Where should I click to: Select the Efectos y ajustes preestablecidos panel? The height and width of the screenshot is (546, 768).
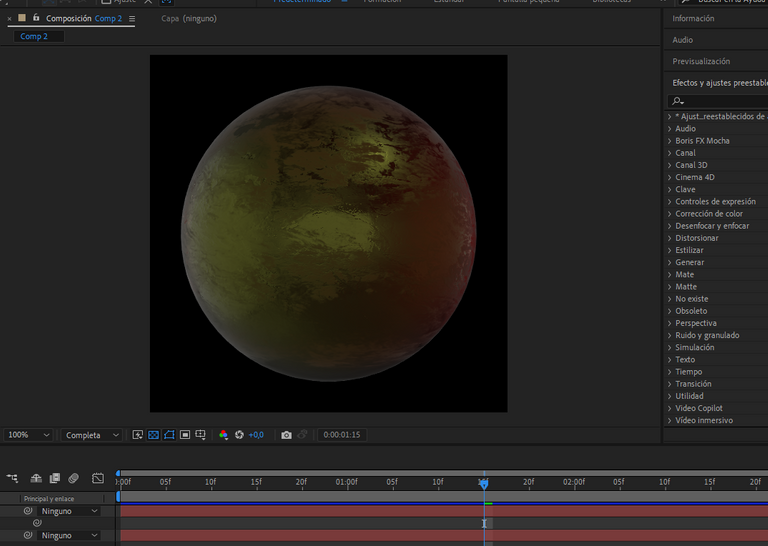(x=720, y=83)
